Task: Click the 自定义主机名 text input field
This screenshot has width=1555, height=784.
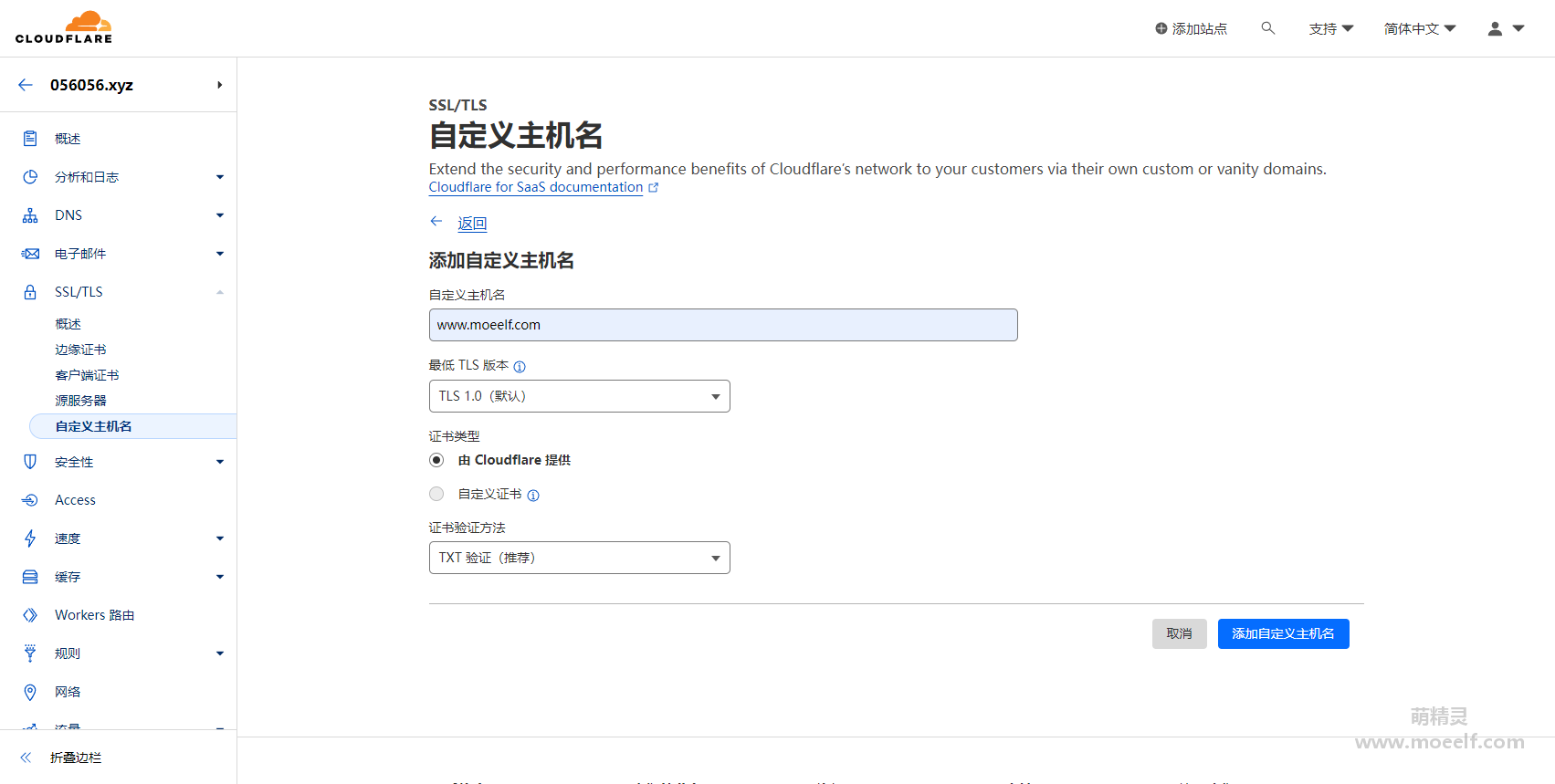Action: point(723,325)
